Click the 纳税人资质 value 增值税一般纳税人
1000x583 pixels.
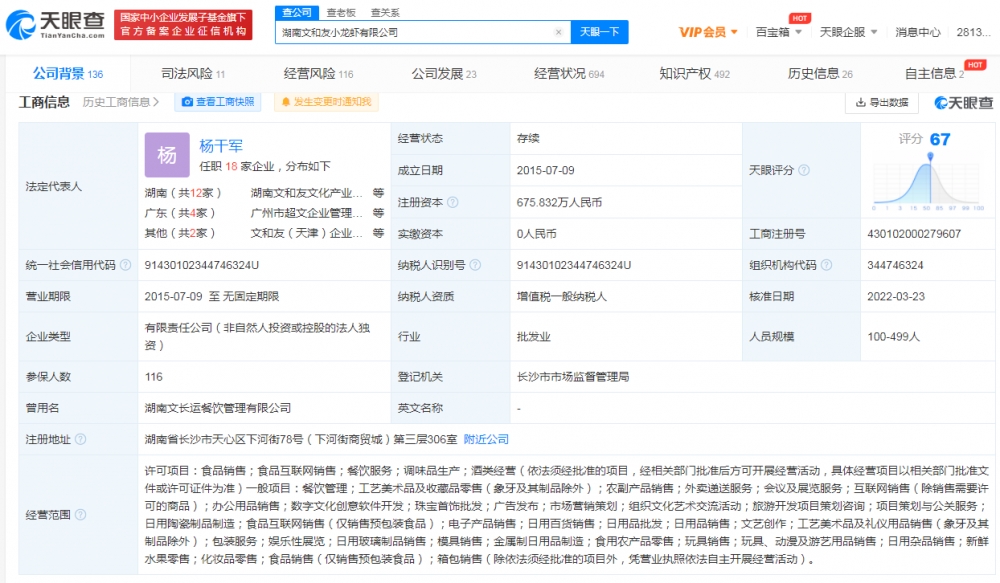pos(562,296)
